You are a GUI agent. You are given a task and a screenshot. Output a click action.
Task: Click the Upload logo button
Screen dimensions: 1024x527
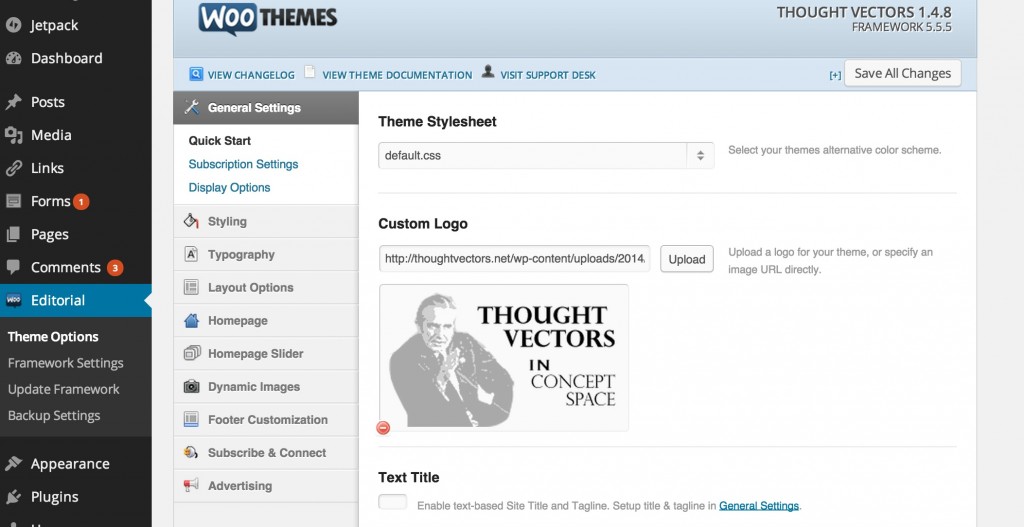[x=686, y=259]
